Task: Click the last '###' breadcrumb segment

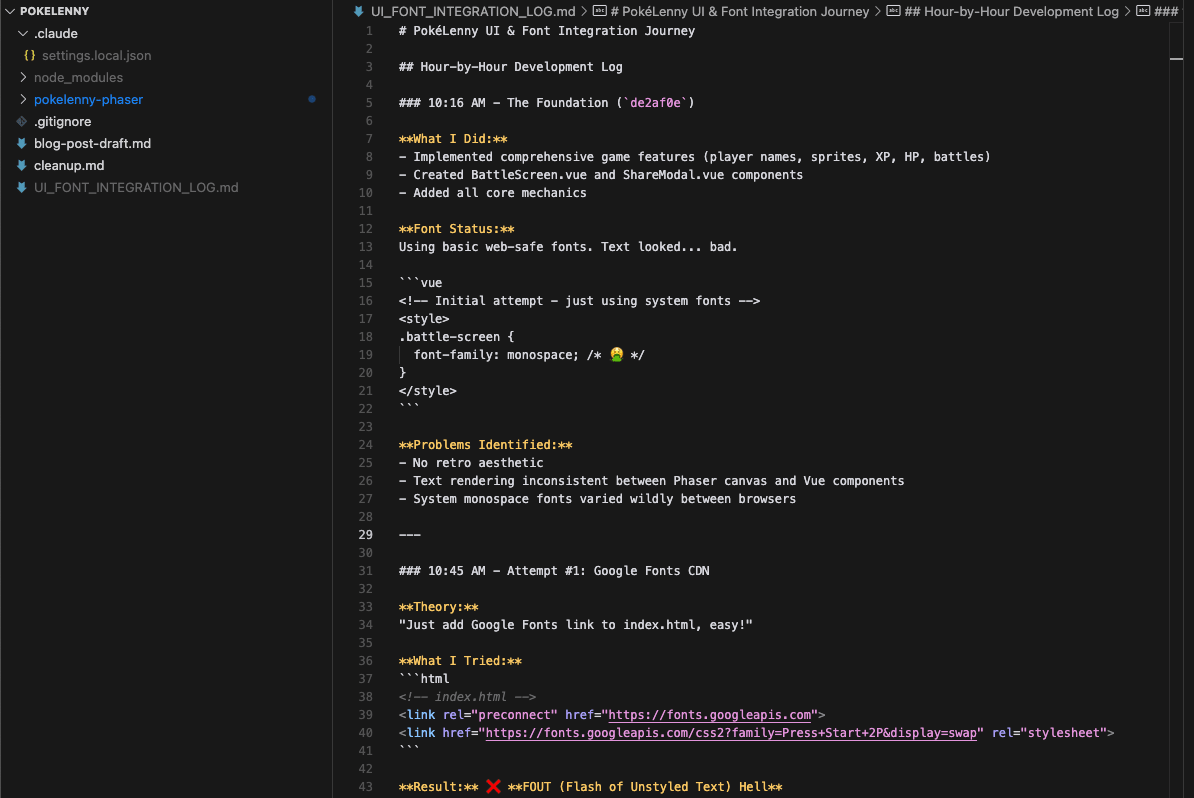Action: click(1166, 11)
